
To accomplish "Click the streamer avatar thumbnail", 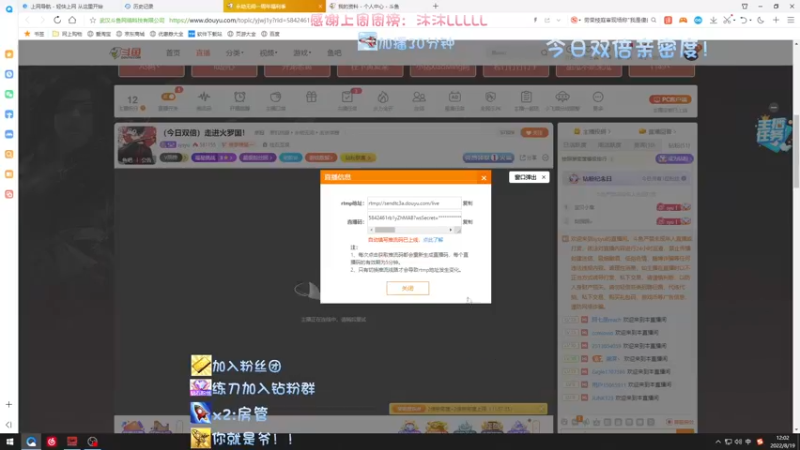I will click(137, 145).
